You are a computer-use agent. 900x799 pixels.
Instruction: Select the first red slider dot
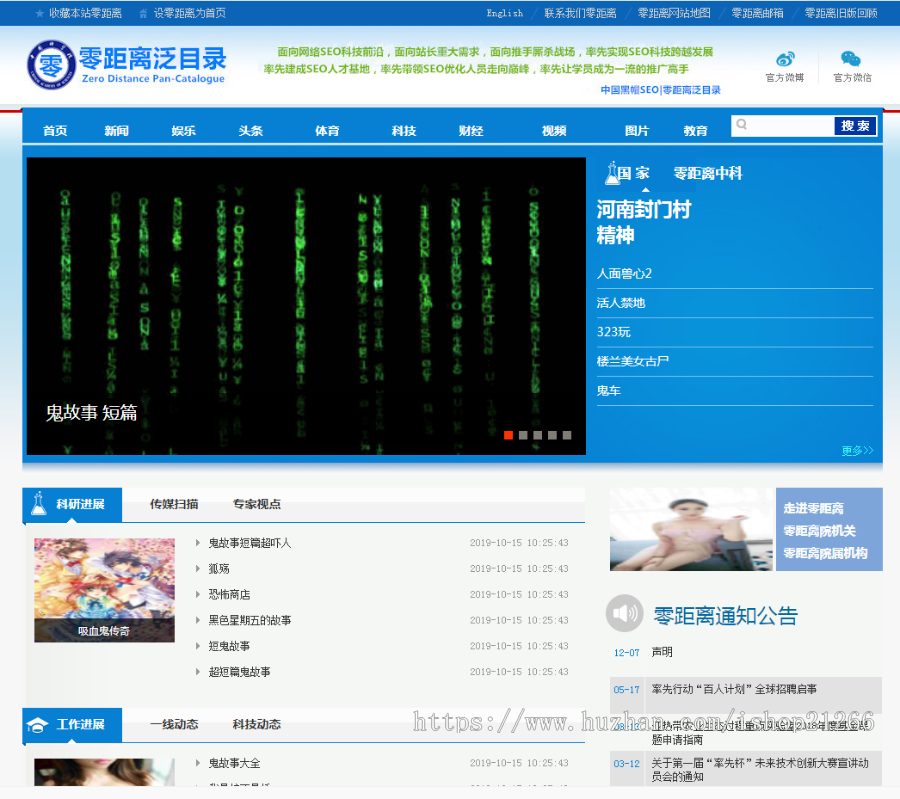[509, 435]
